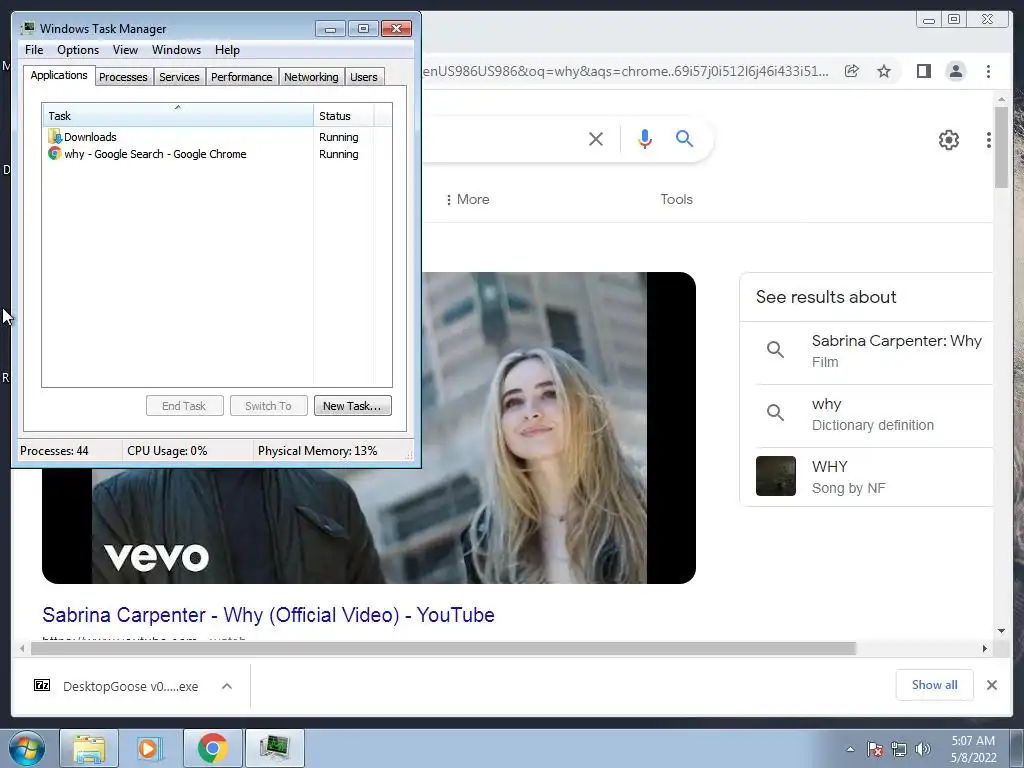Click the WHY song album thumbnail
The width and height of the screenshot is (1024, 768).
point(775,476)
